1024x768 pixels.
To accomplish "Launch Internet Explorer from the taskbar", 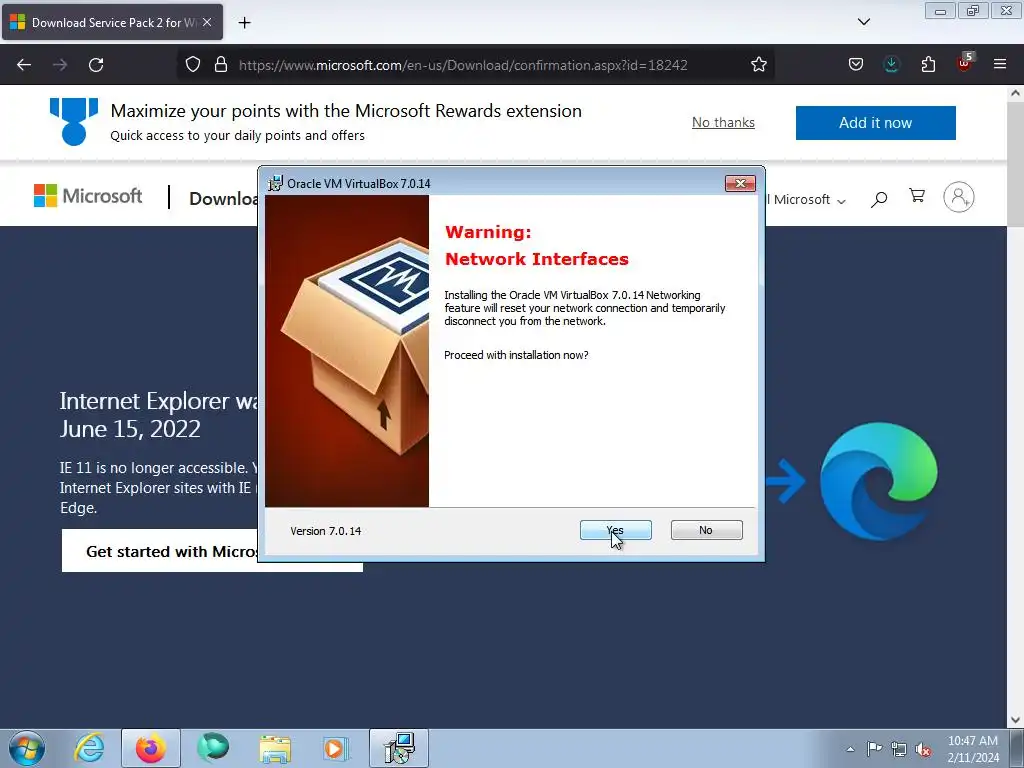I will click(90, 748).
